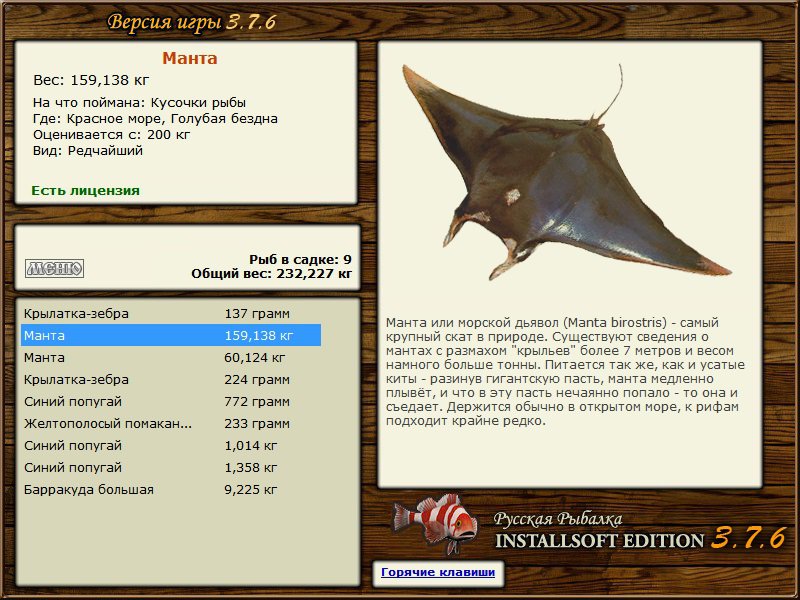This screenshot has width=800, height=600.
Task: Click the red striped fish logo
Action: pyautogui.click(x=435, y=523)
